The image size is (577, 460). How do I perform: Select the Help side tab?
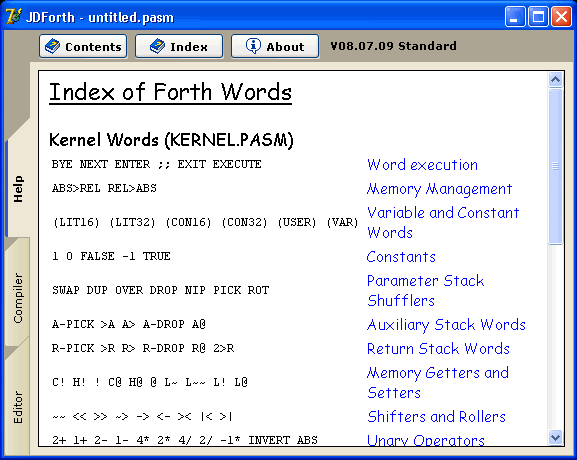click(x=18, y=189)
